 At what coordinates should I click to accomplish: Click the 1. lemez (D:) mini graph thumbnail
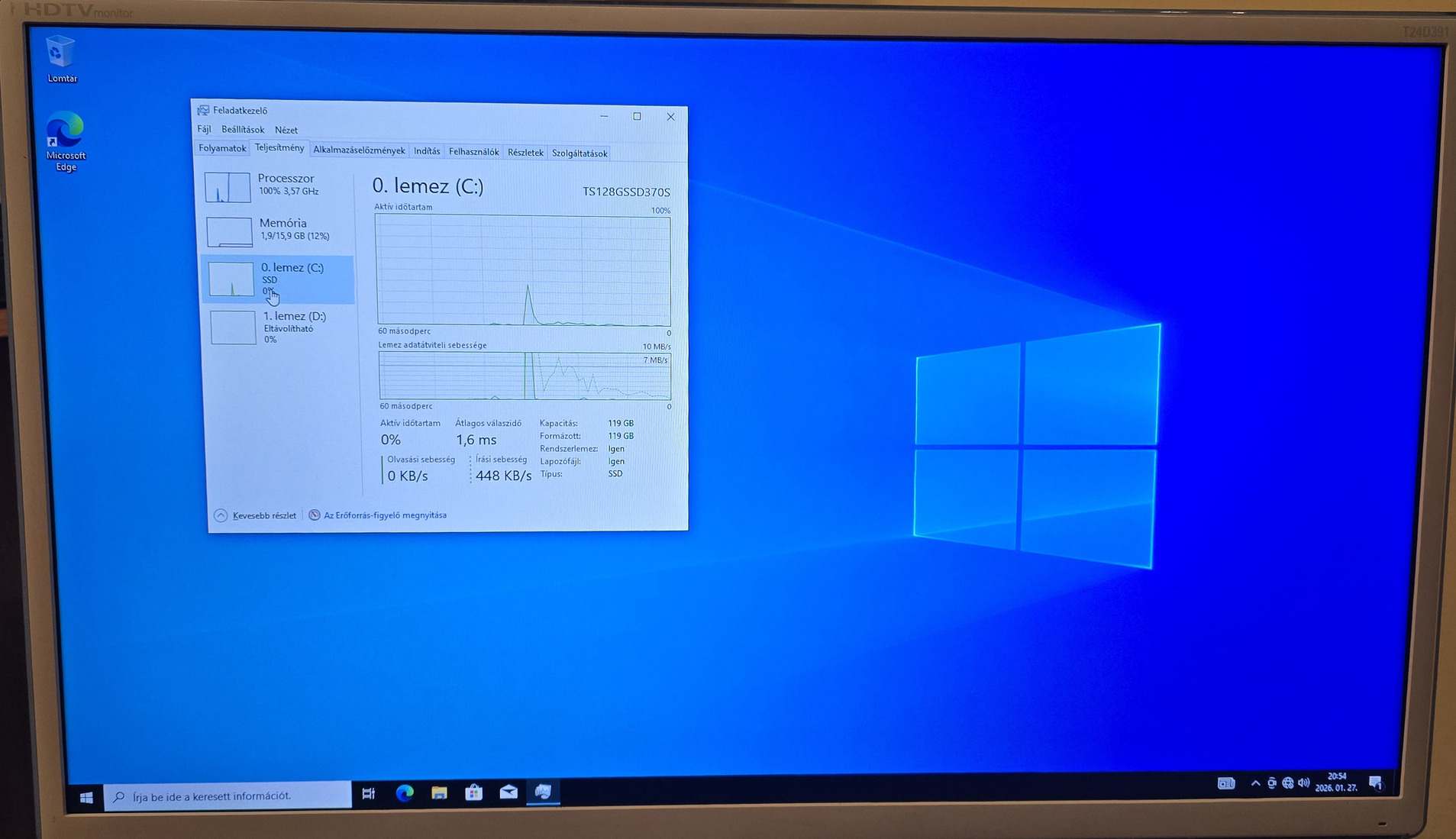point(233,328)
